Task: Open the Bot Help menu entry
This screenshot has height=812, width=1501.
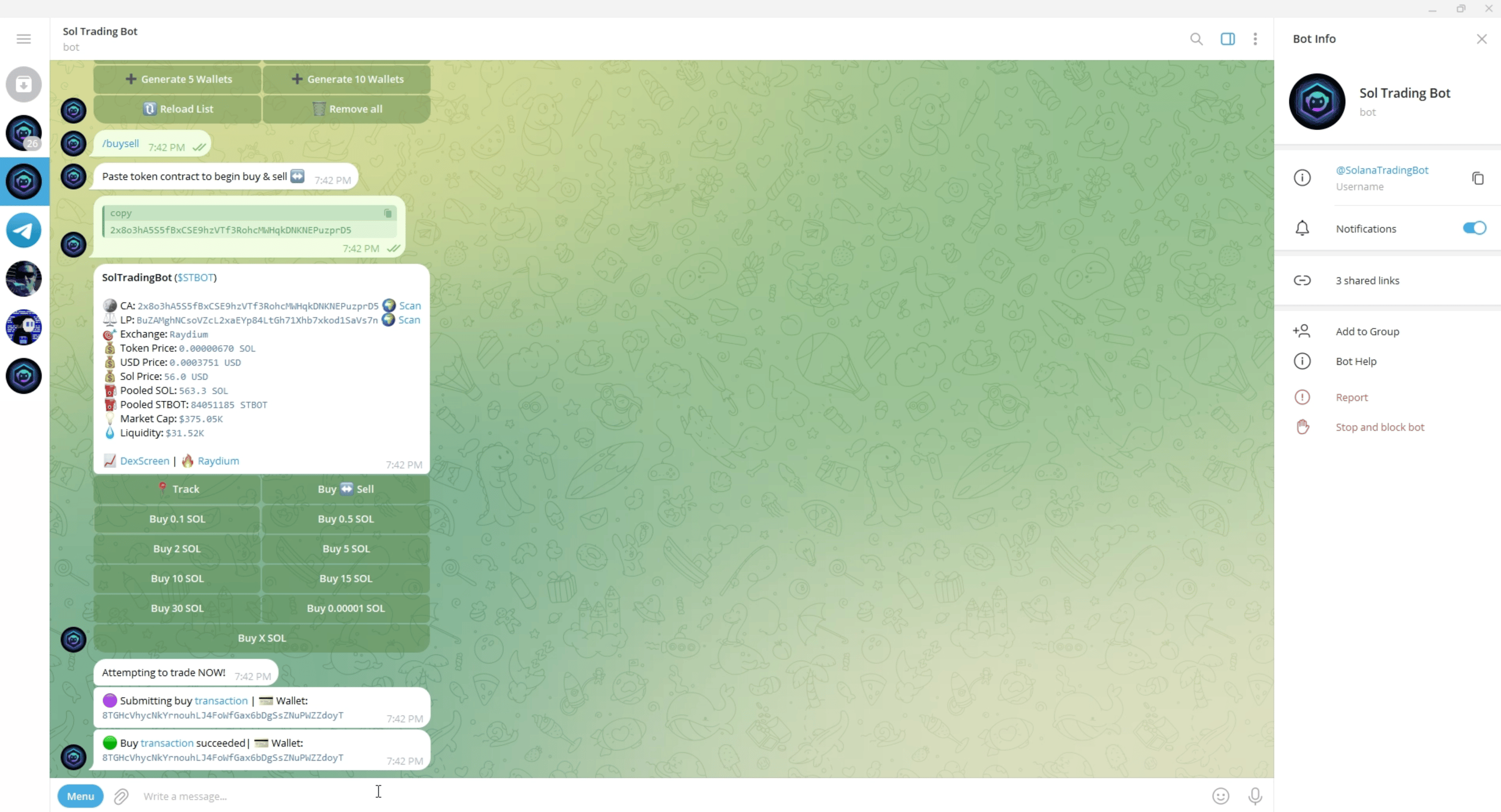Action: coord(1357,361)
